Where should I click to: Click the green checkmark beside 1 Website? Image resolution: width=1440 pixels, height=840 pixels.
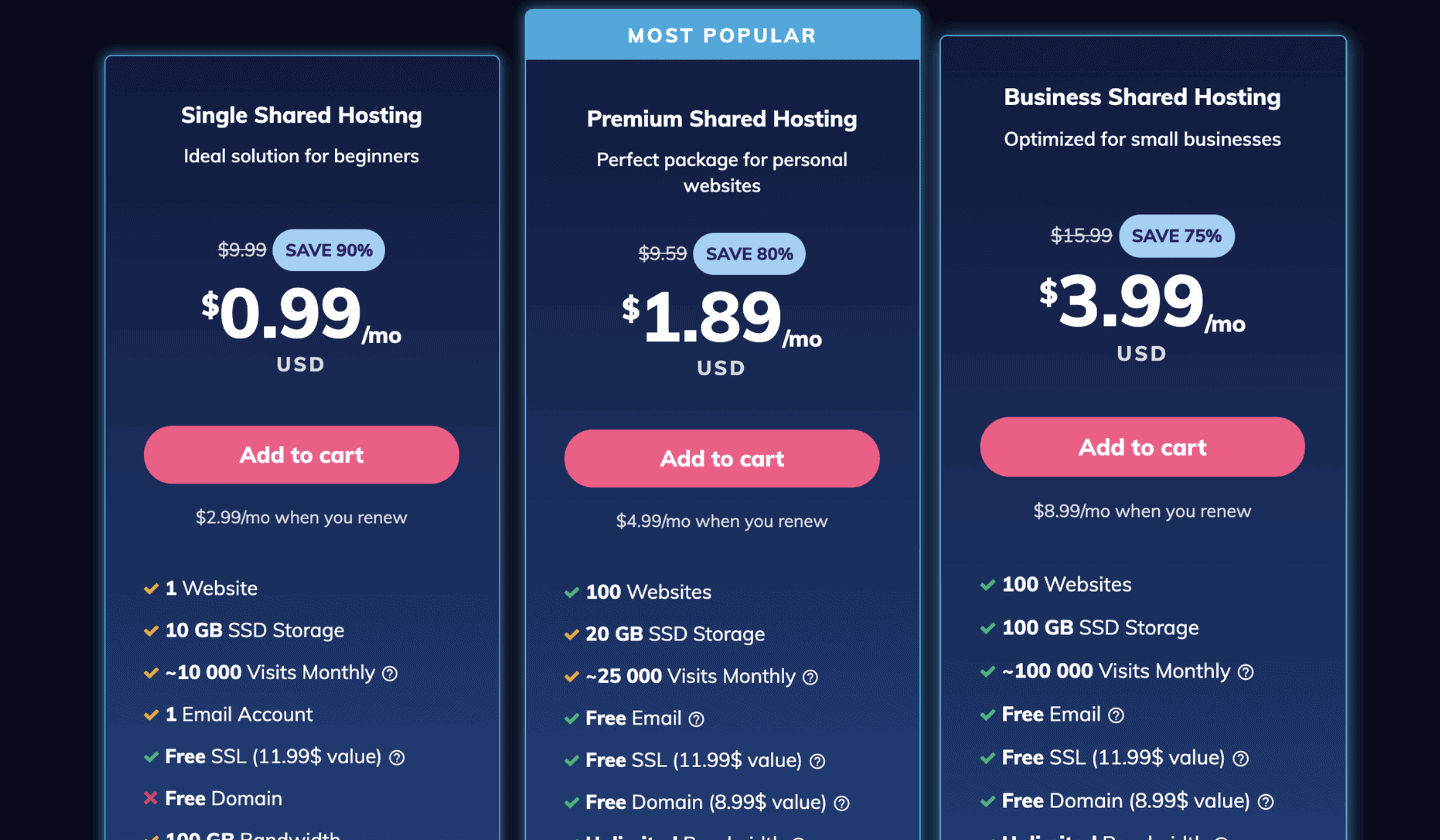[x=153, y=588]
